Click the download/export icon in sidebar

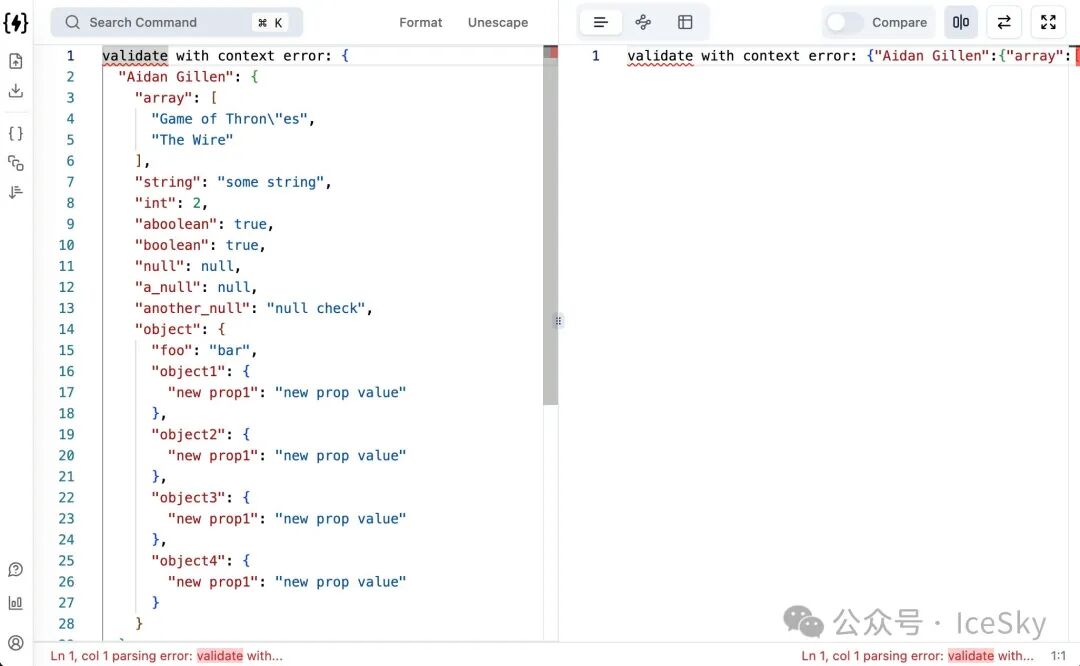click(x=16, y=91)
